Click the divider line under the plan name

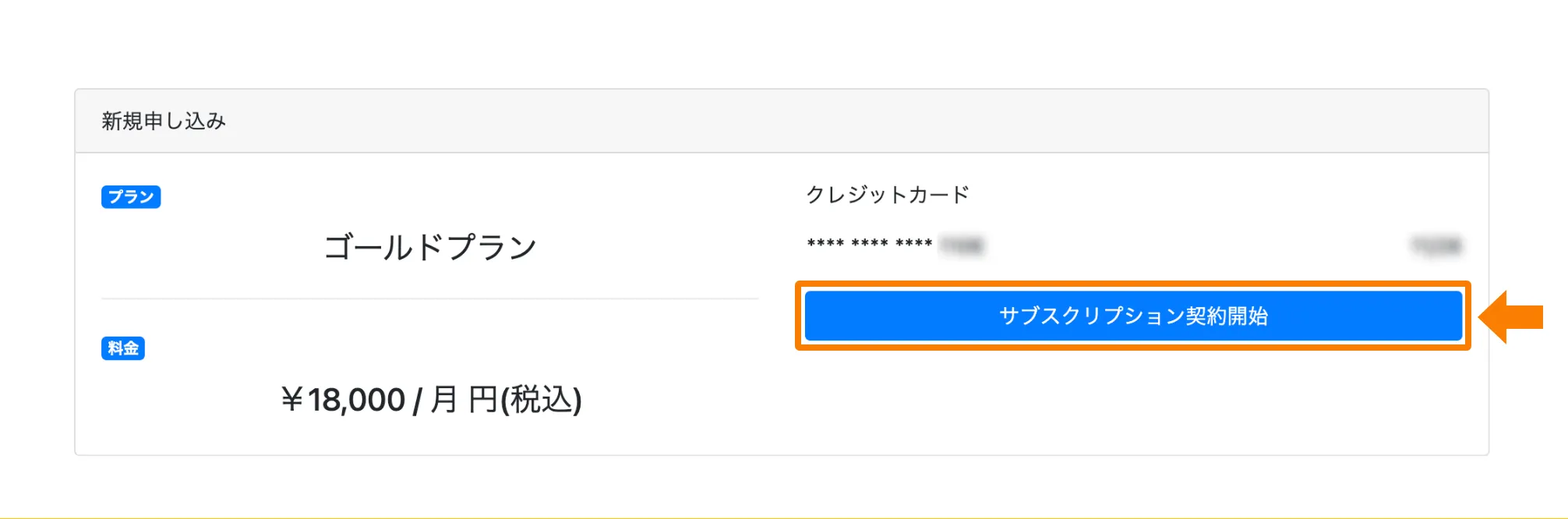coord(430,298)
